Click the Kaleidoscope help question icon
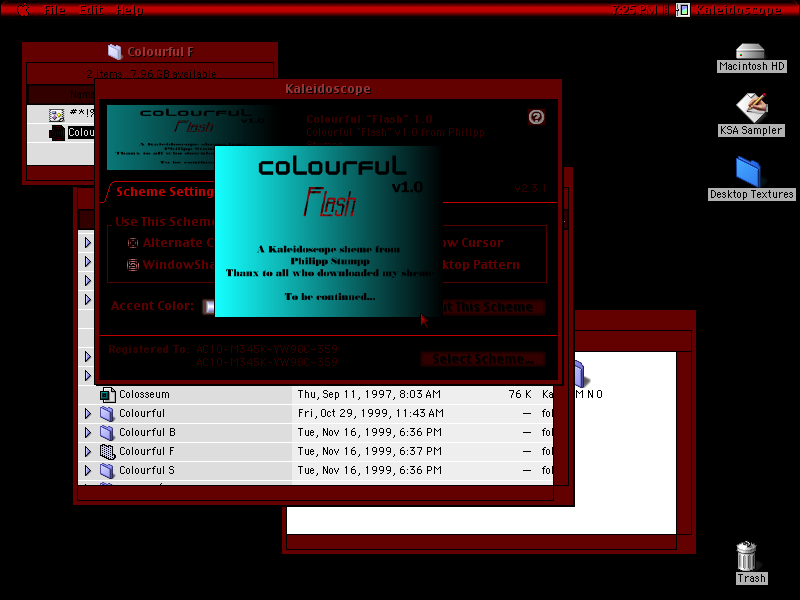 (536, 117)
